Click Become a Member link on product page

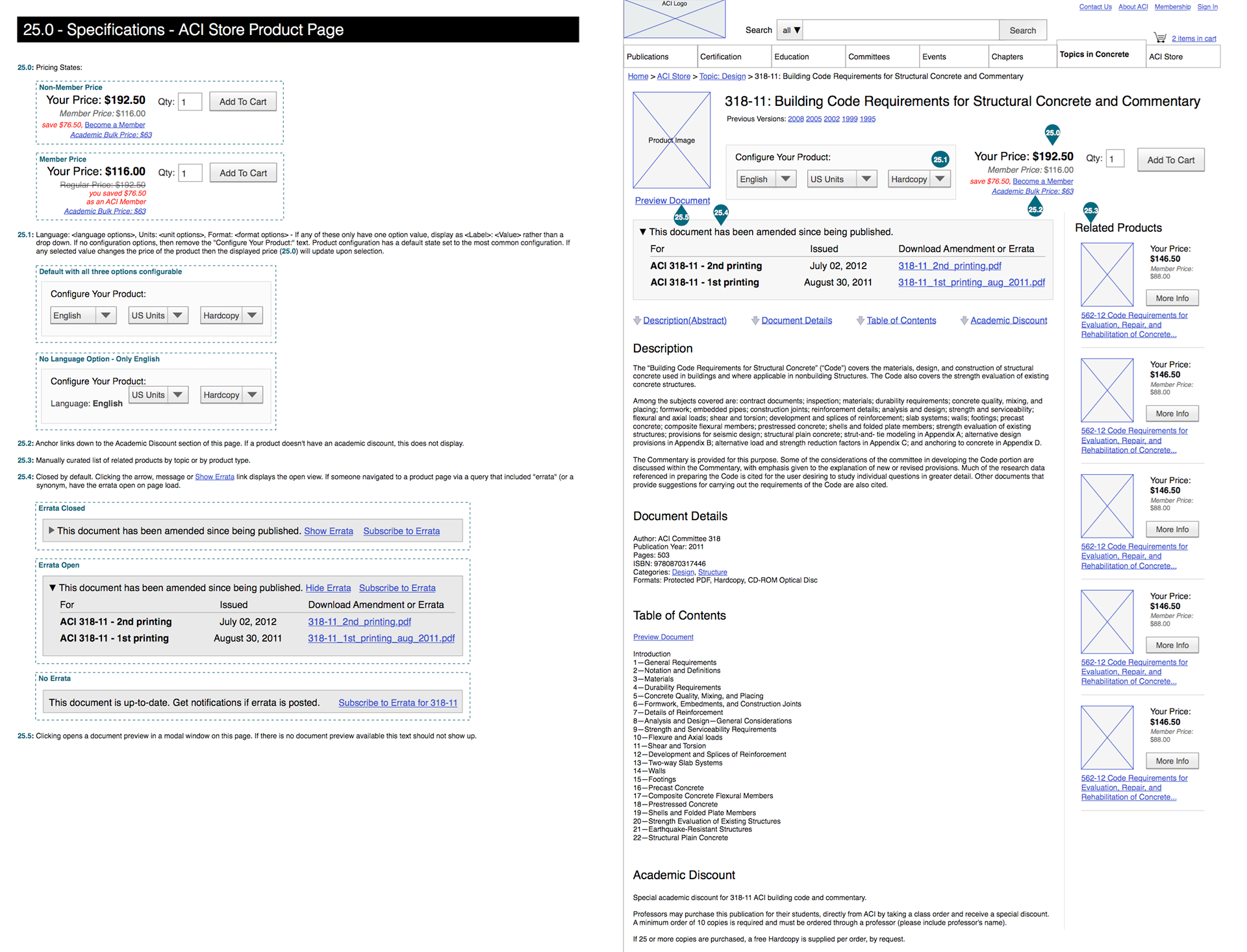pos(1043,182)
